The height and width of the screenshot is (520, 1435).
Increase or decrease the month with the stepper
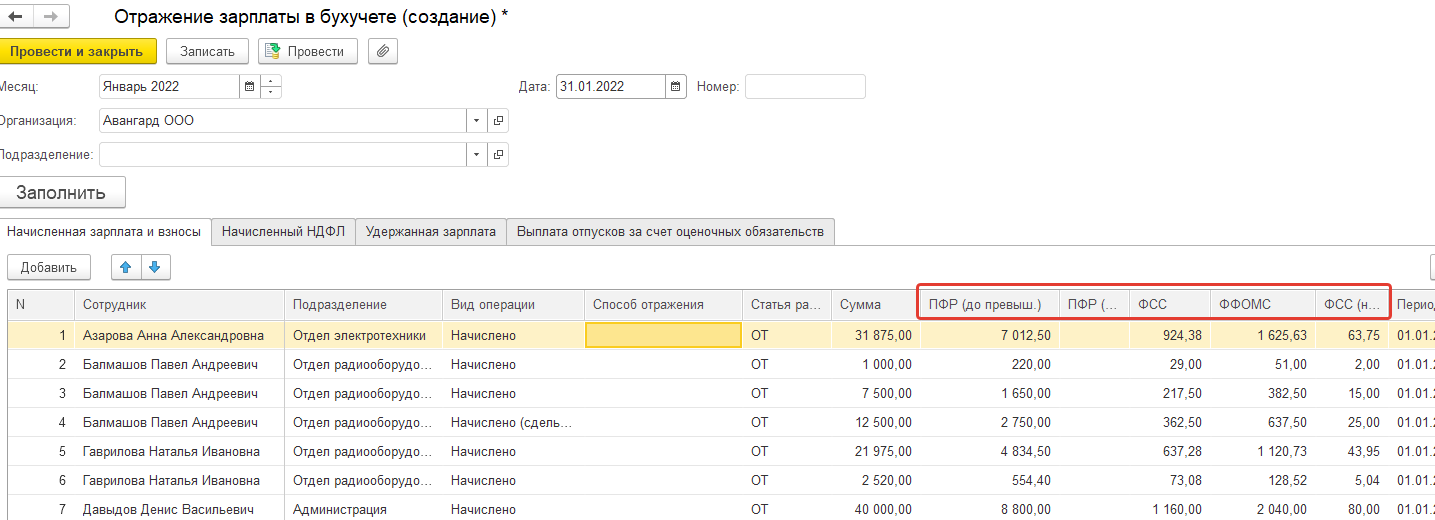pos(271,87)
